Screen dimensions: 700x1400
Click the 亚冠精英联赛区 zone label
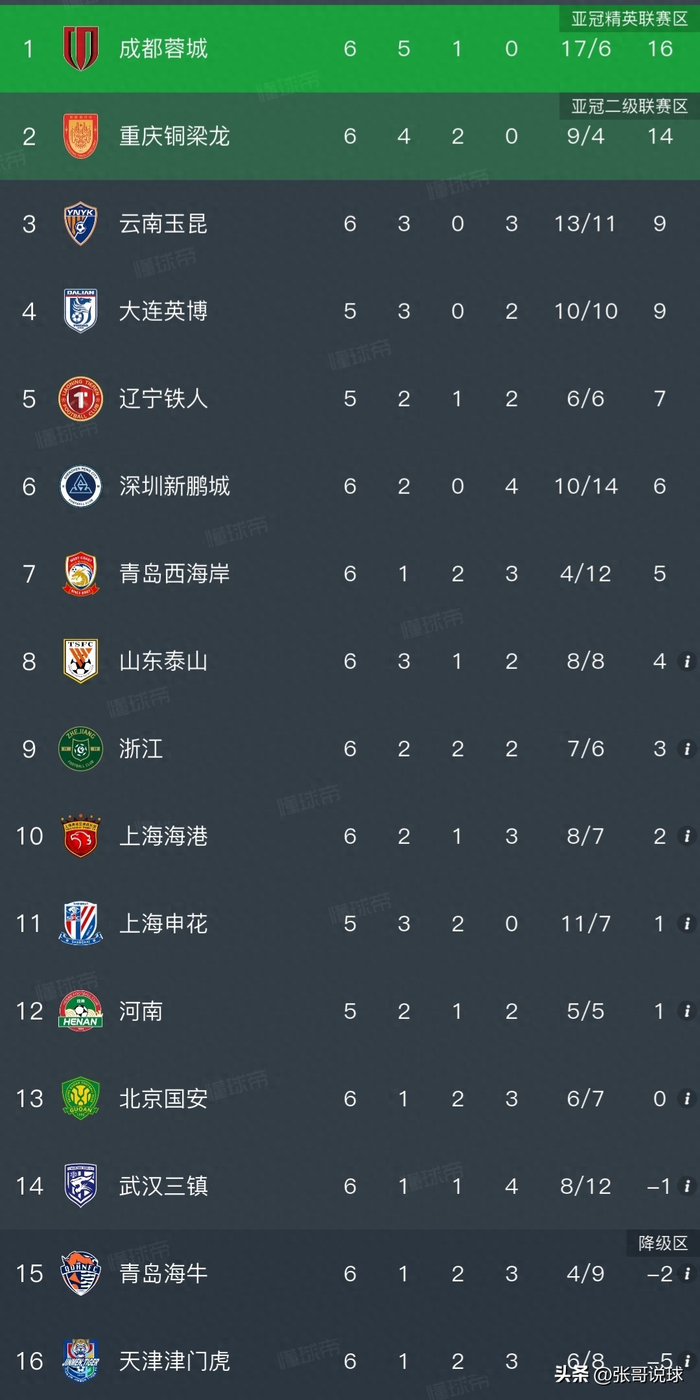point(629,19)
